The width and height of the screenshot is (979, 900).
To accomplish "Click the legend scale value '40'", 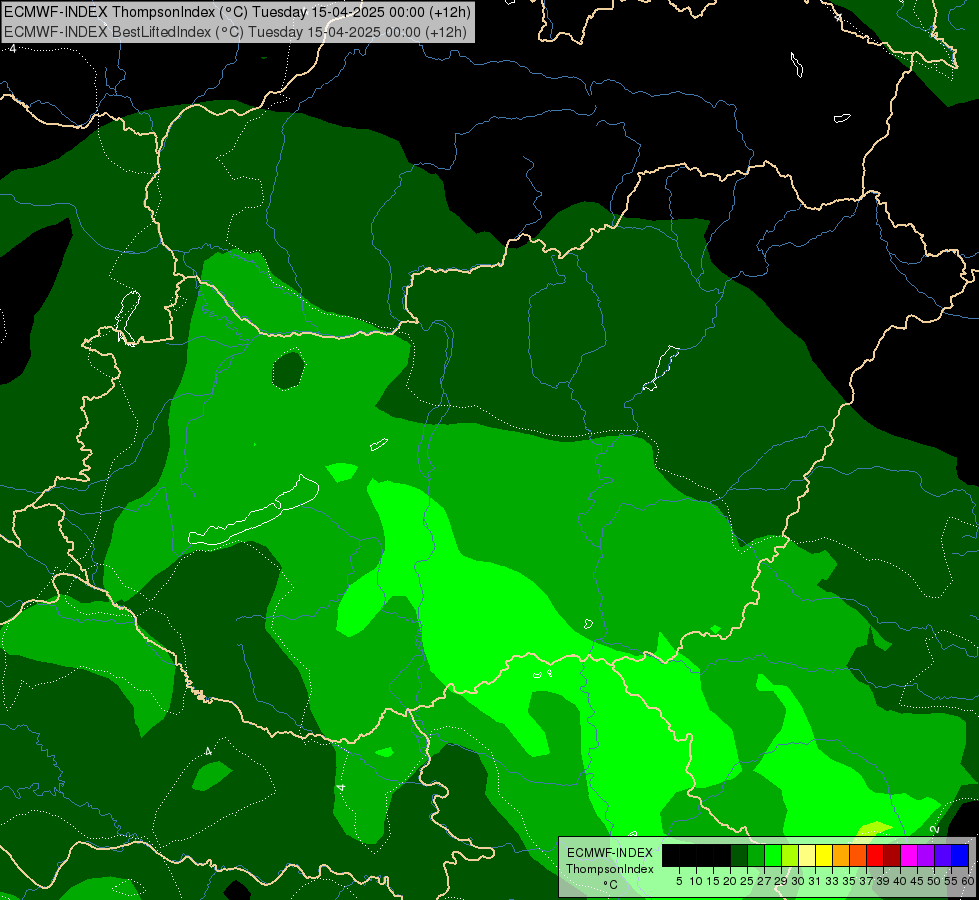I will point(900,881).
